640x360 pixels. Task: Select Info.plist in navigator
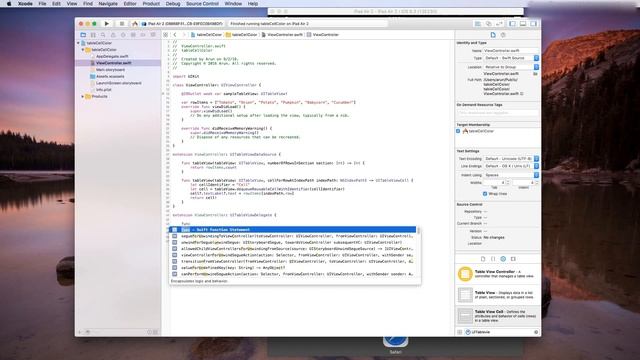pyautogui.click(x=104, y=89)
